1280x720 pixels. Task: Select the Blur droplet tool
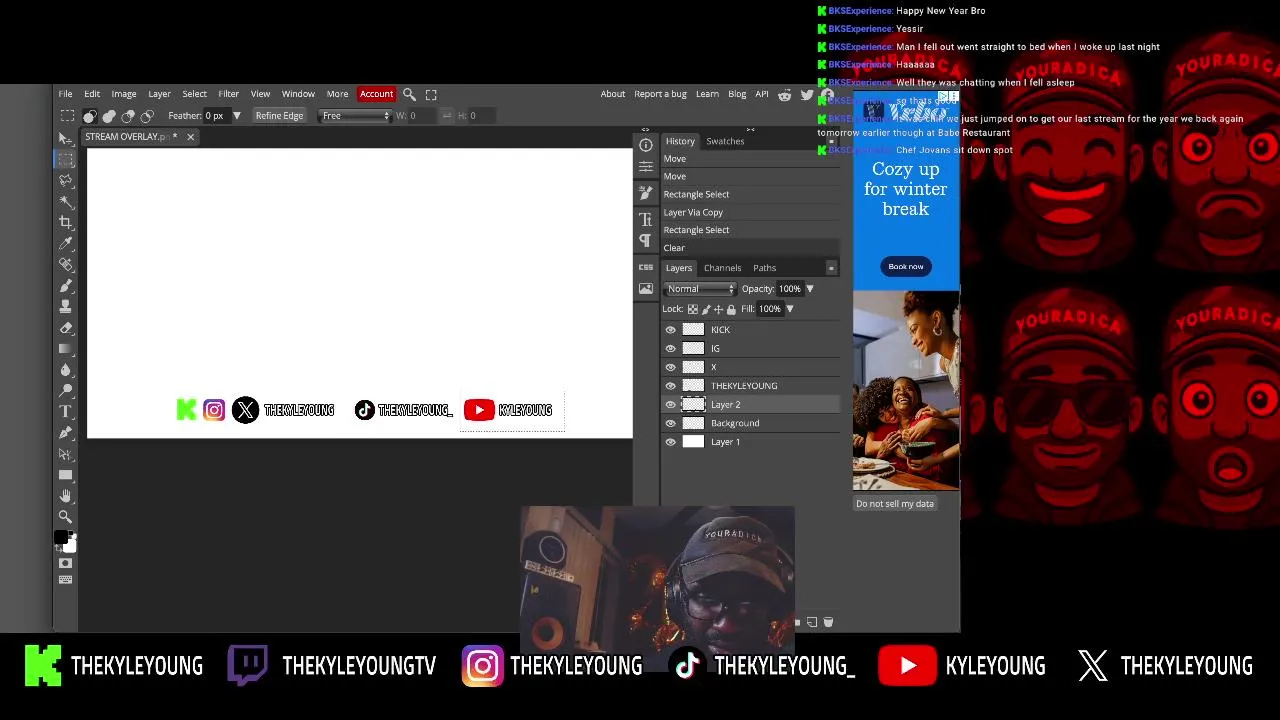65,369
